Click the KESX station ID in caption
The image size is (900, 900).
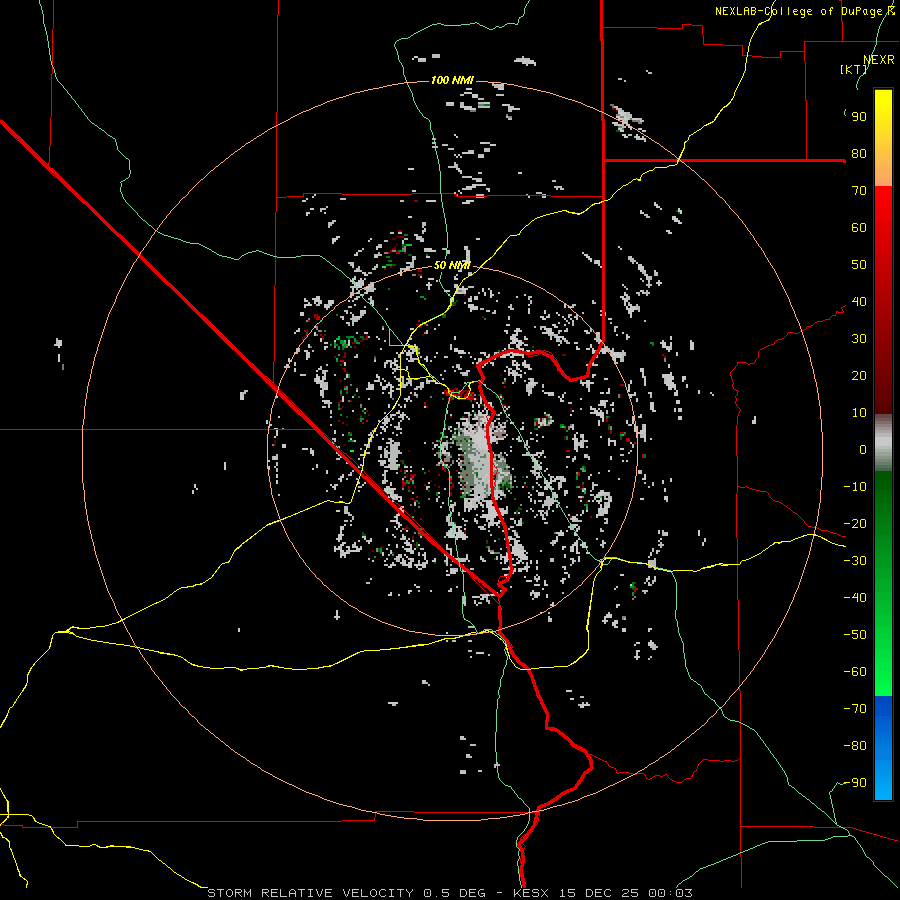point(530,893)
